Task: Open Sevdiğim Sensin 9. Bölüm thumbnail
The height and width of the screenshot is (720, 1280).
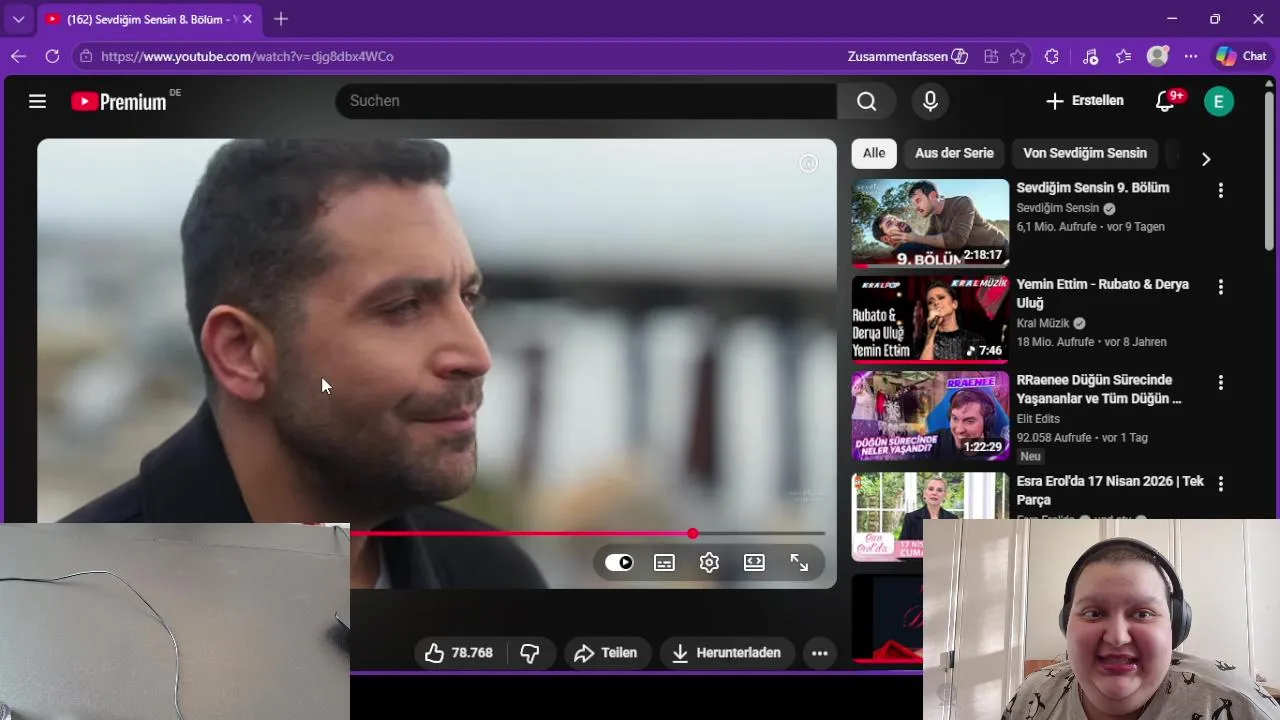Action: [x=930, y=224]
